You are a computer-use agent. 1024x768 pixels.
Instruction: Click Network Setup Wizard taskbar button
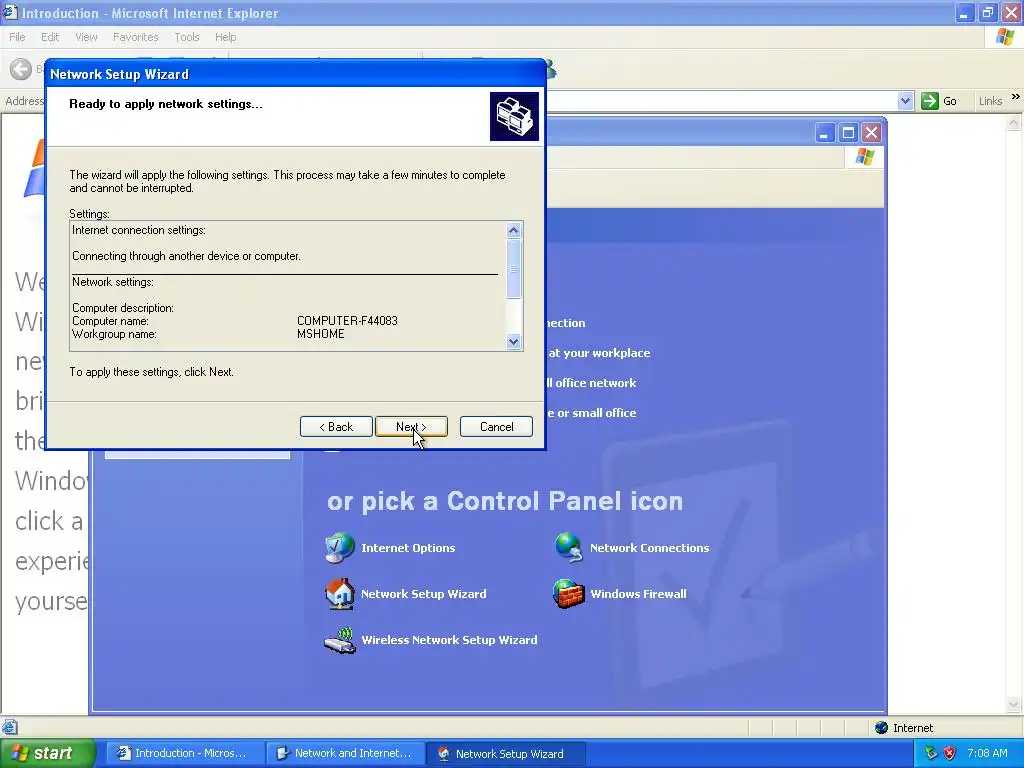[x=505, y=754]
